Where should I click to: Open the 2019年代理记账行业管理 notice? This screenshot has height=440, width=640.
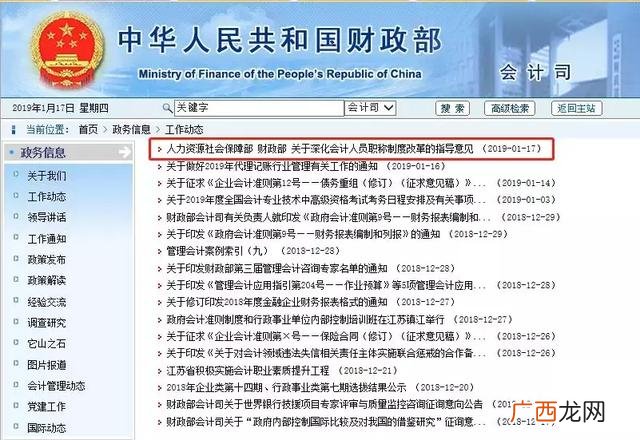(272, 166)
